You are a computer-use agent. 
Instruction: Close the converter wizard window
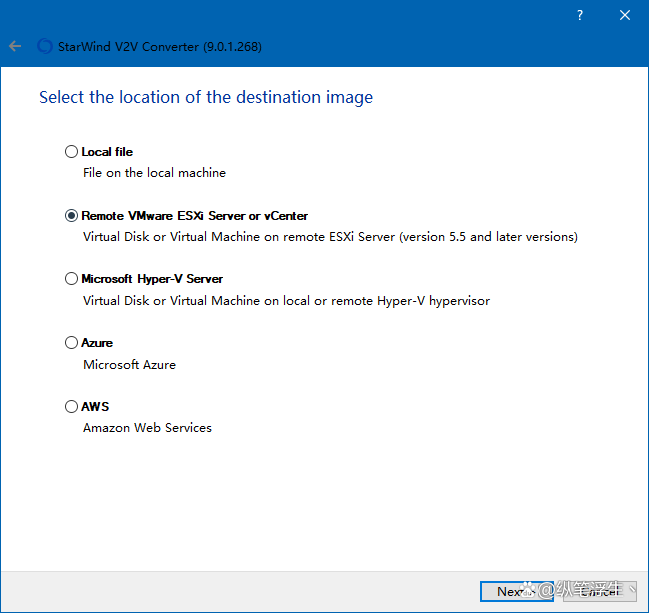(x=625, y=16)
